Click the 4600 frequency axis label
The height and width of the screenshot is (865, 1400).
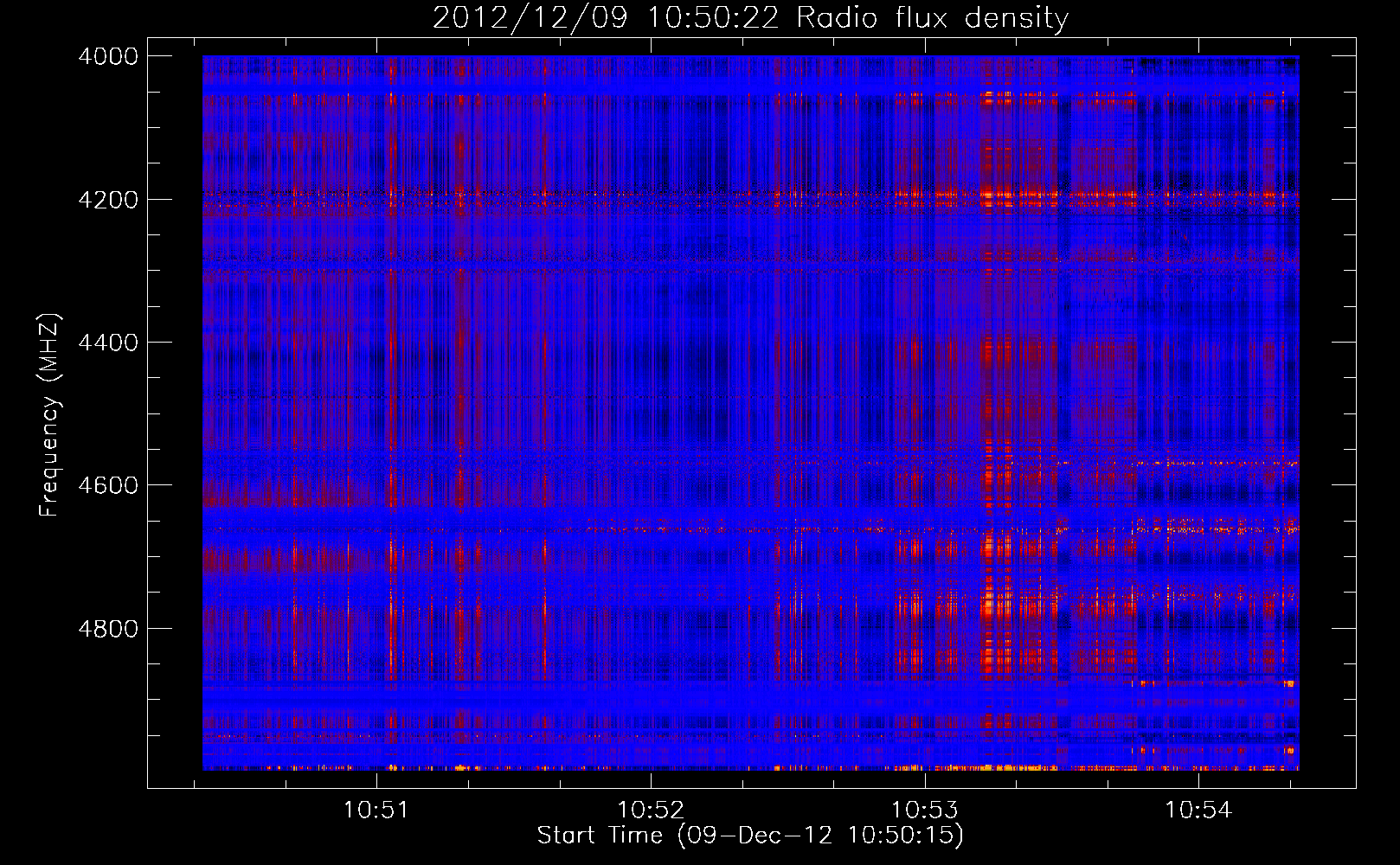point(108,485)
